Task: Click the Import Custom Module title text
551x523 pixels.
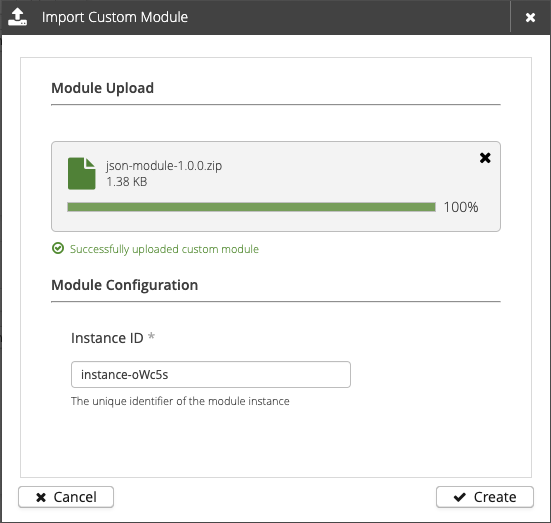Action: click(115, 17)
